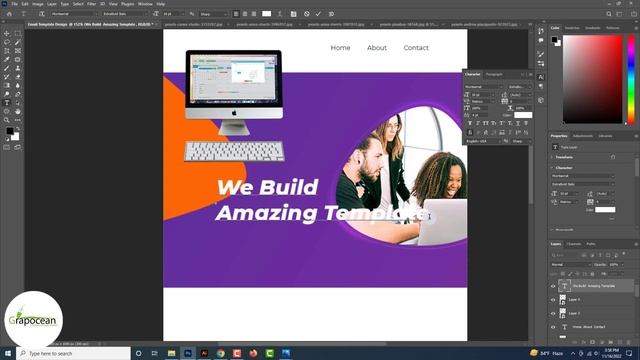Open the Layer menu
The height and width of the screenshot is (360, 640).
52,4
